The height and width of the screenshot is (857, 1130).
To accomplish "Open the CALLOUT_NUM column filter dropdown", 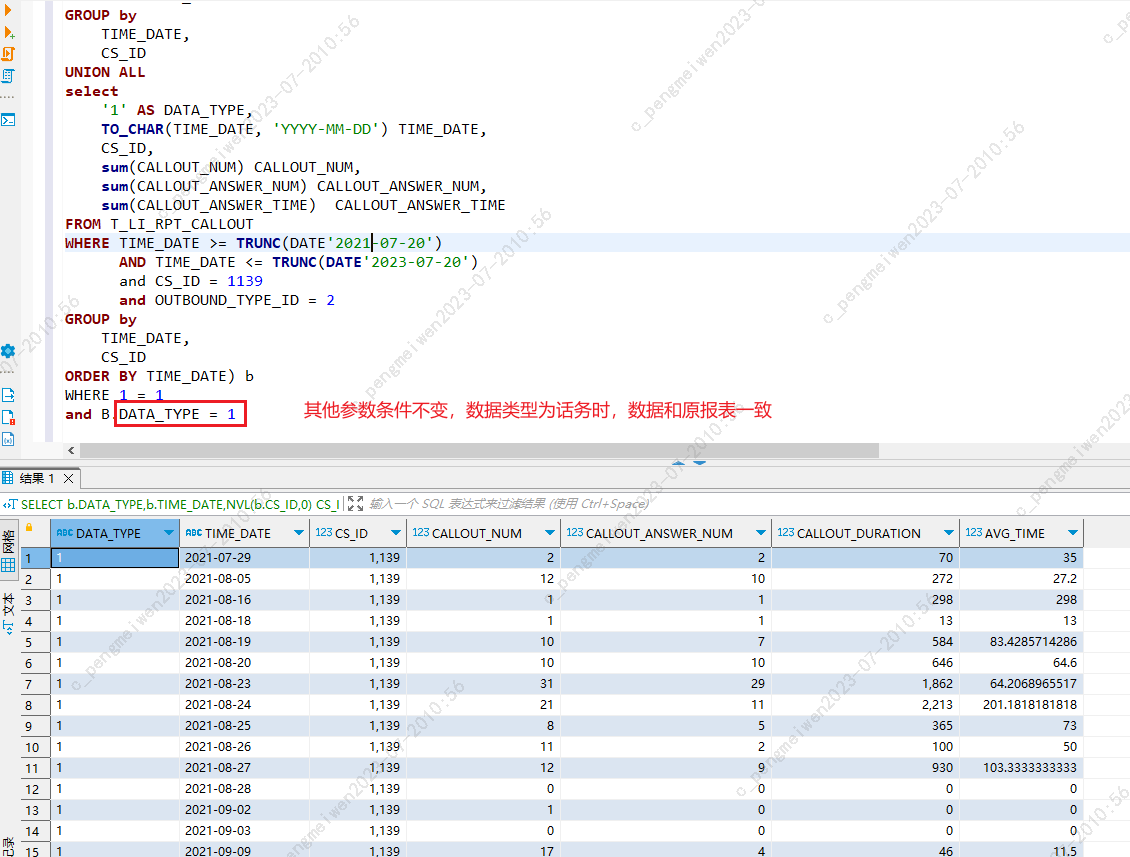I will pyautogui.click(x=550, y=533).
